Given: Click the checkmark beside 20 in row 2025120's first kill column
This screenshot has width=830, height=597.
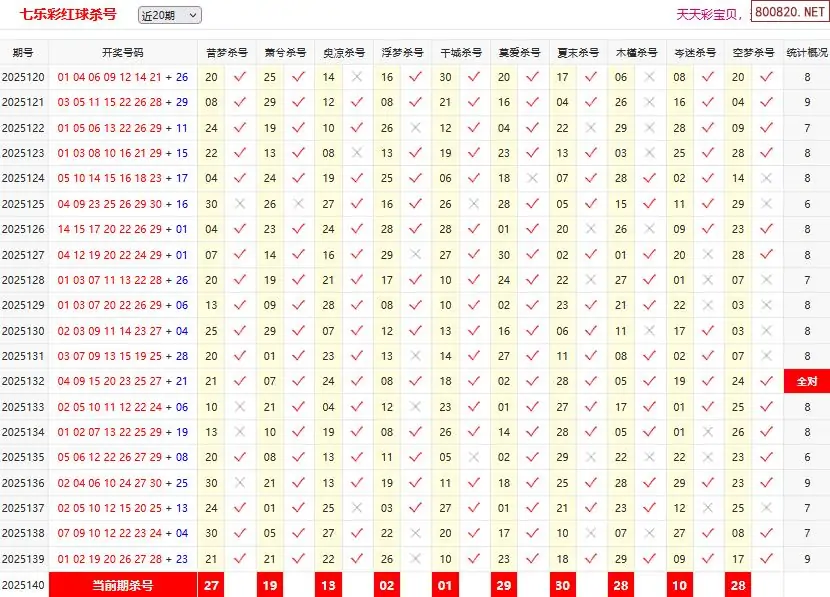Looking at the screenshot, I should (x=240, y=77).
